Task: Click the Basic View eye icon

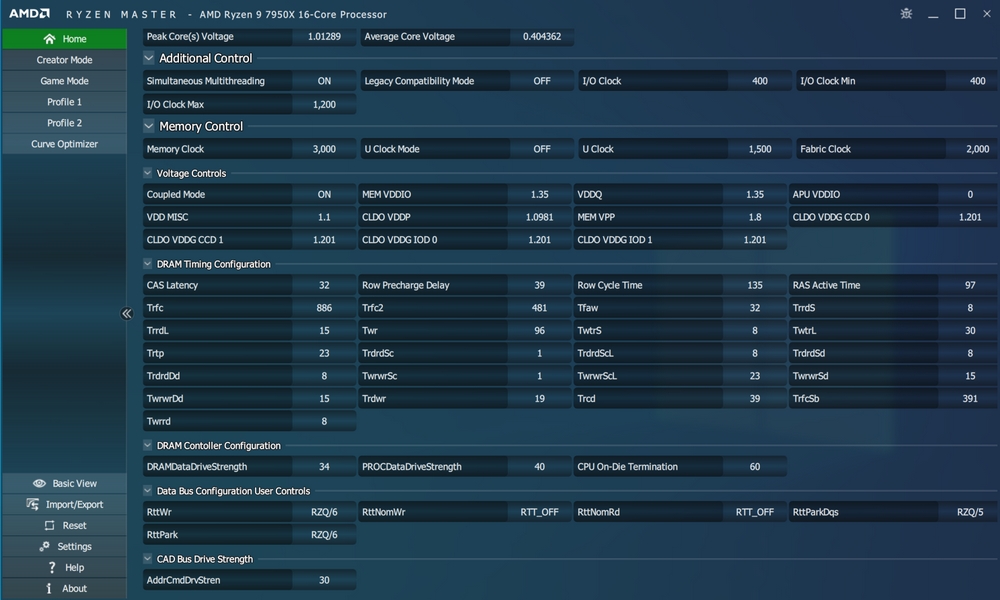Action: [x=39, y=483]
